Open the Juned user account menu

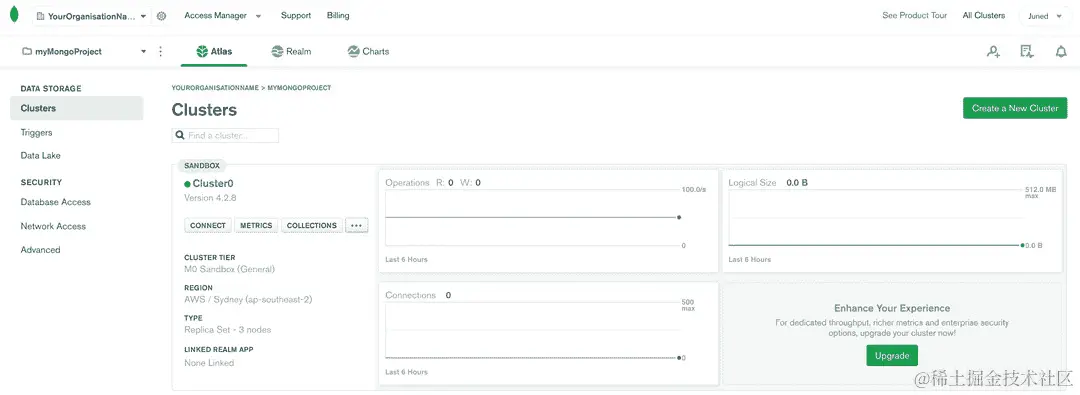(x=1044, y=16)
